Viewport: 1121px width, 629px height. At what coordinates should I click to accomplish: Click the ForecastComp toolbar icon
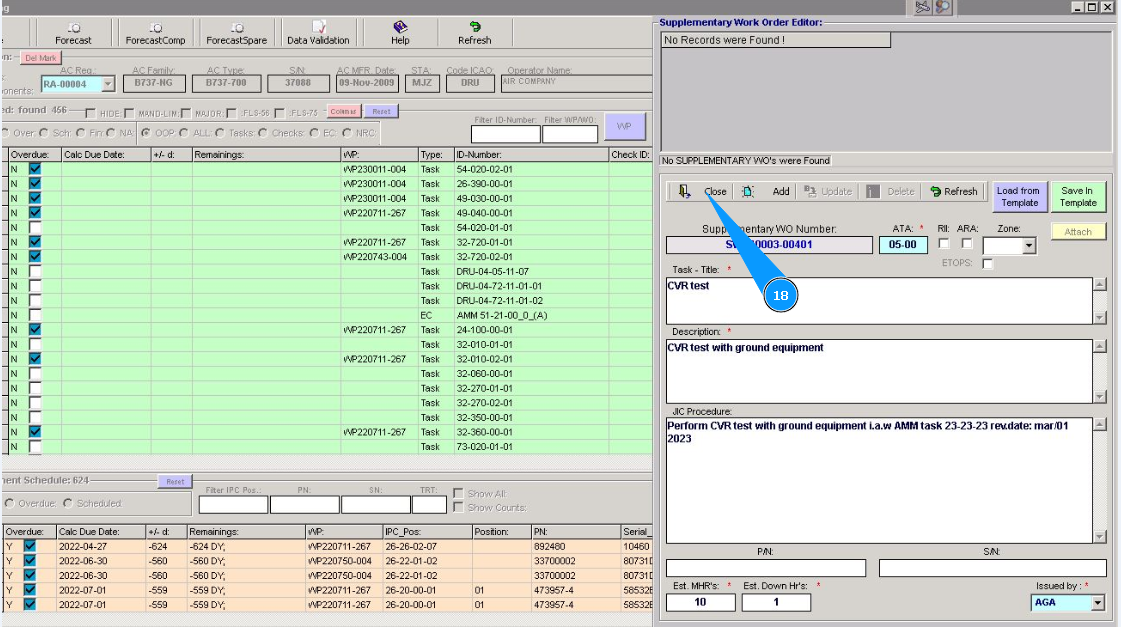[x=155, y=31]
